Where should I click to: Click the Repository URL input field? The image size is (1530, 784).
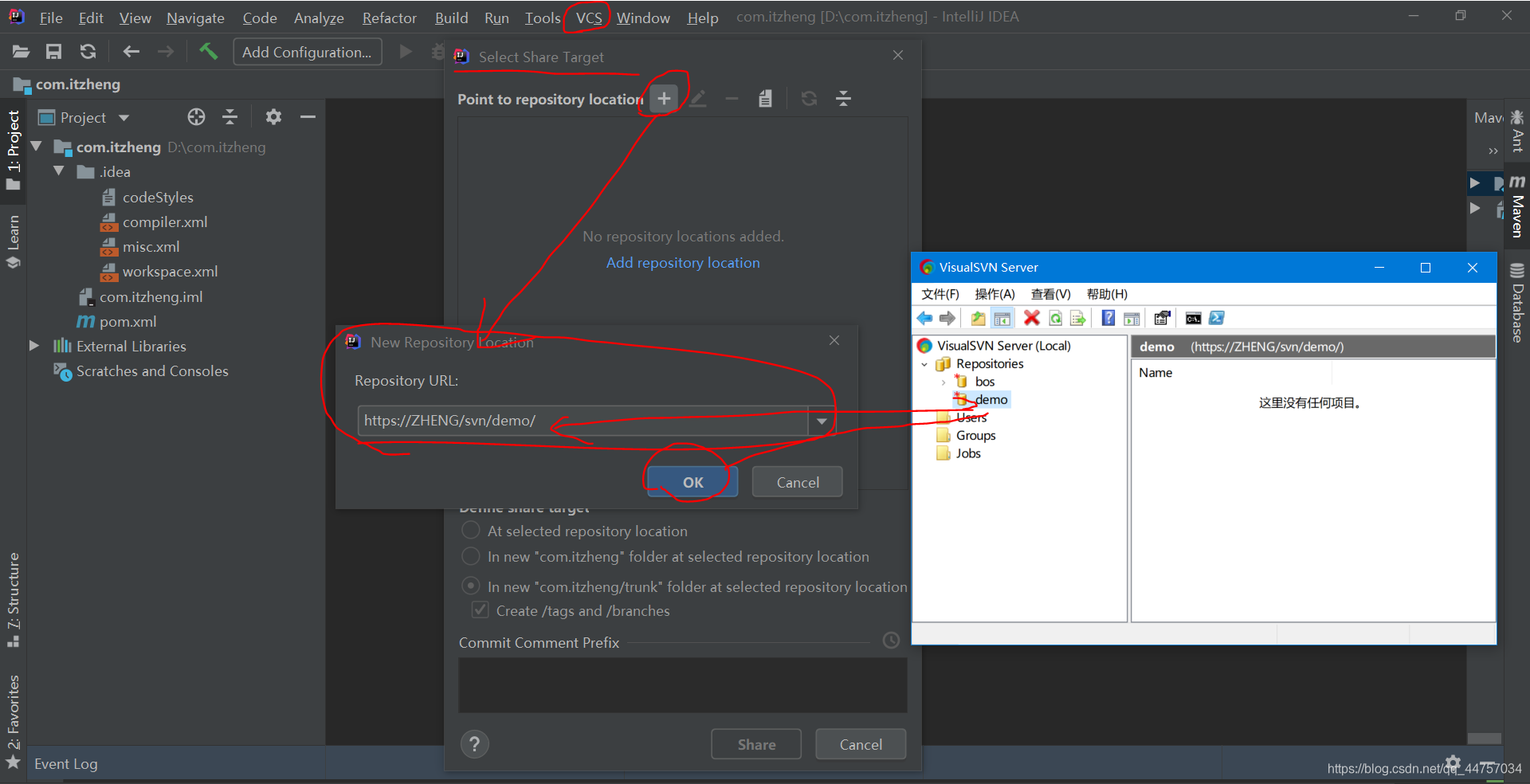[x=583, y=421]
